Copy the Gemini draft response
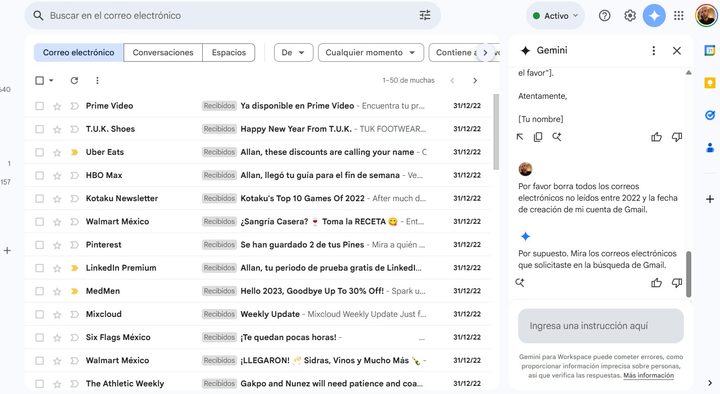The width and height of the screenshot is (720, 394). pos(538,137)
